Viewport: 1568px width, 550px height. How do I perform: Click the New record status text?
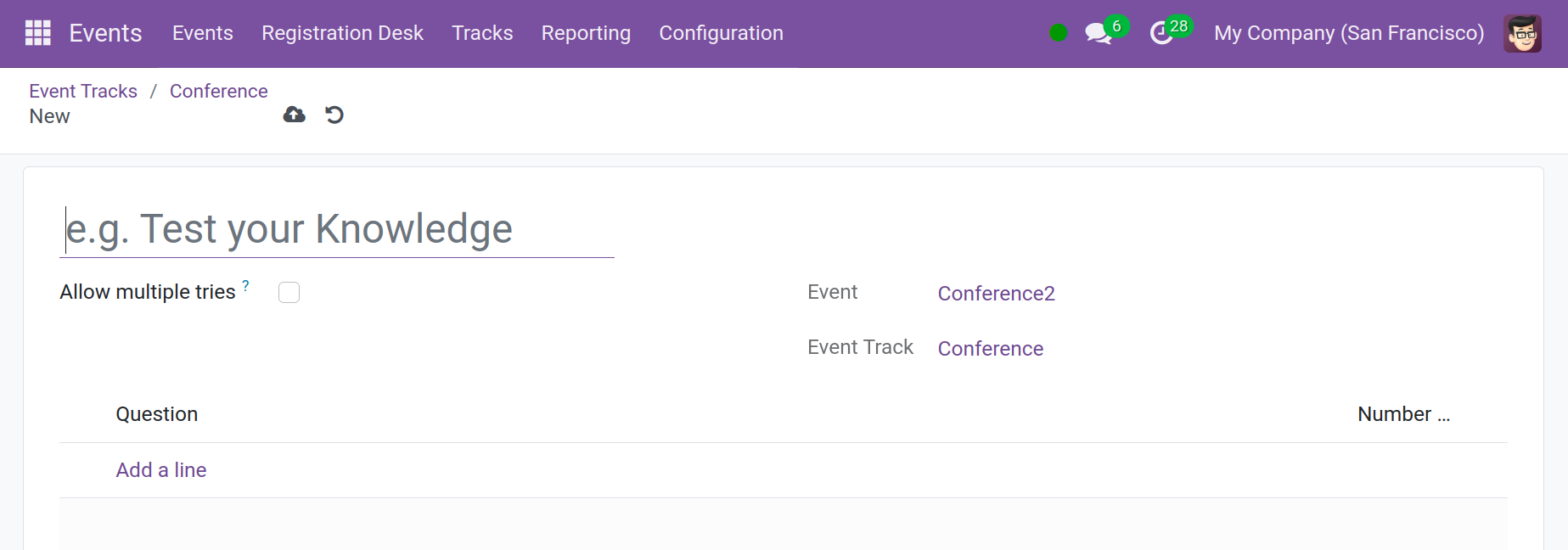(49, 116)
